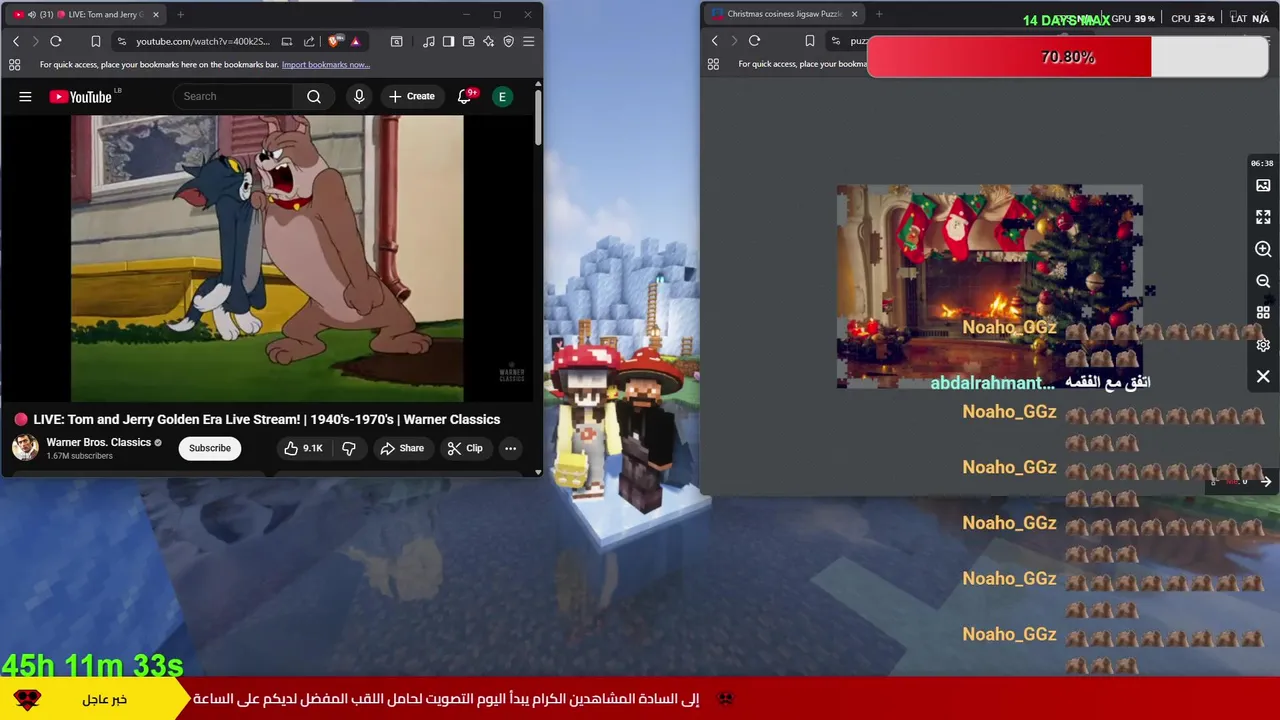1280x720 pixels.
Task: Toggle fullscreen in puzzle side toolbar
Action: point(1263,217)
